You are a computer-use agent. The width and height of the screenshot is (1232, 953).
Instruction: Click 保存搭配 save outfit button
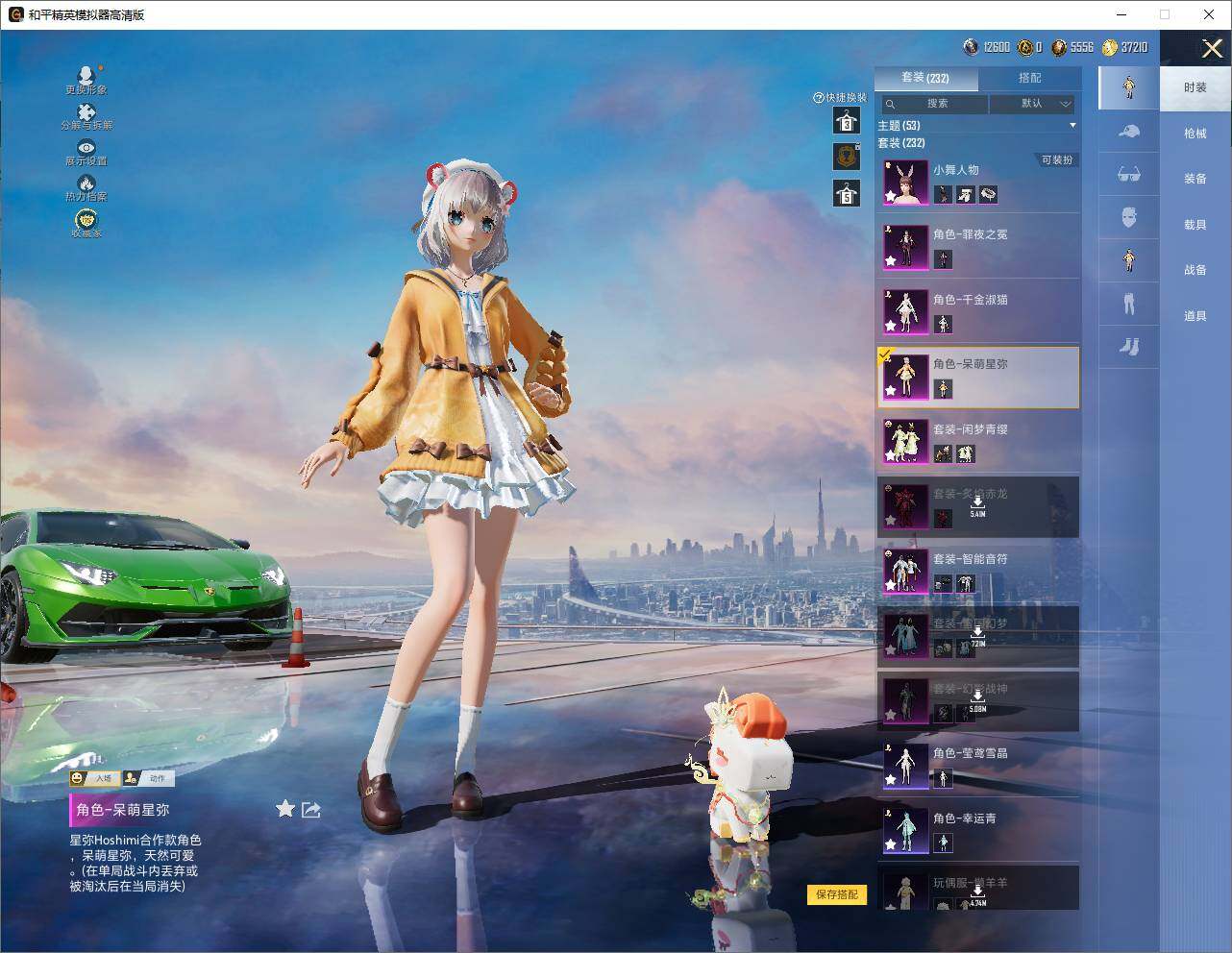pos(837,894)
